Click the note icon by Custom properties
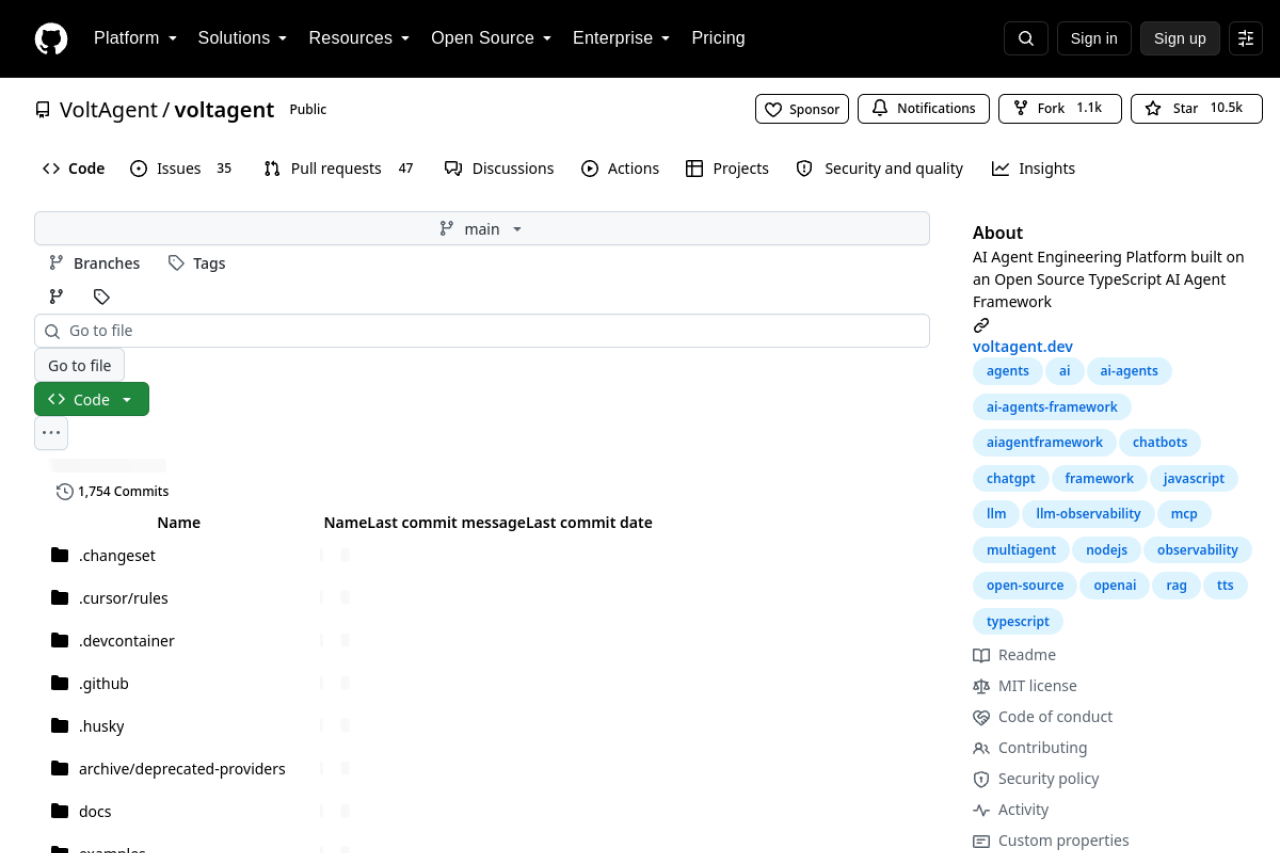 click(981, 841)
